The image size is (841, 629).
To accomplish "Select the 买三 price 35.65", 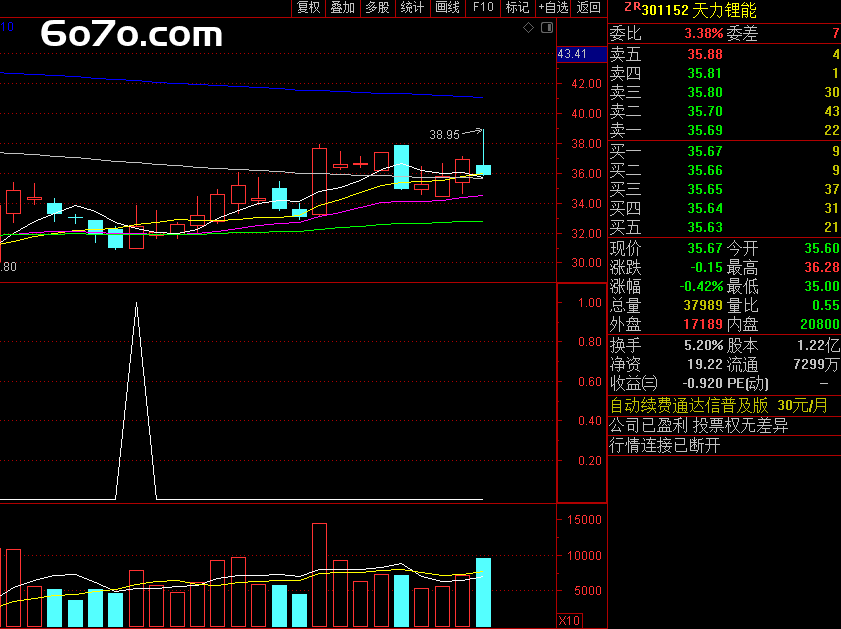I will click(x=705, y=189).
